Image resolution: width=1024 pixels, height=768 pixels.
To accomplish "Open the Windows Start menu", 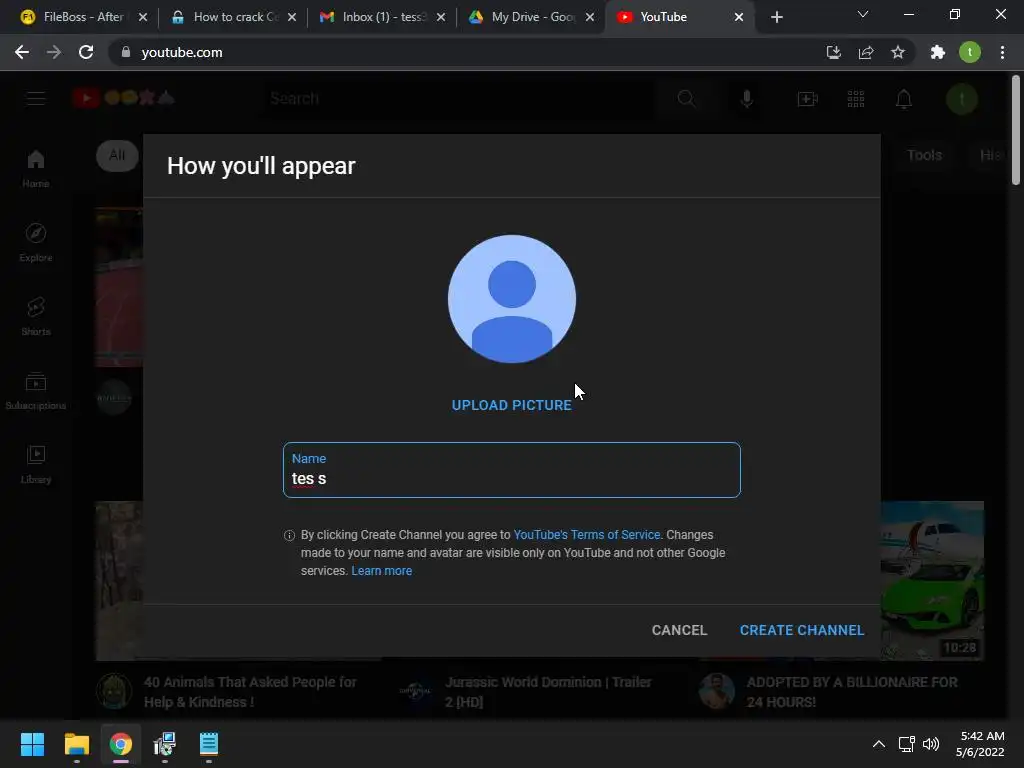I will pos(32,744).
